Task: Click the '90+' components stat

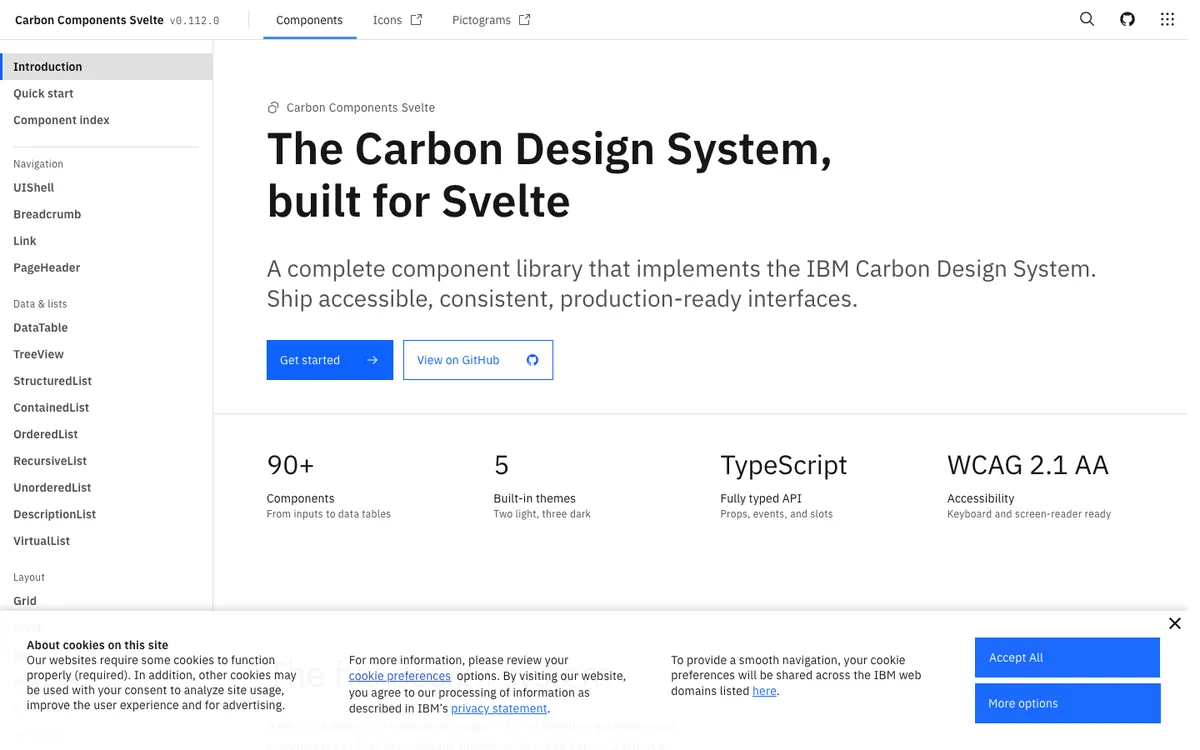Action: 290,465
